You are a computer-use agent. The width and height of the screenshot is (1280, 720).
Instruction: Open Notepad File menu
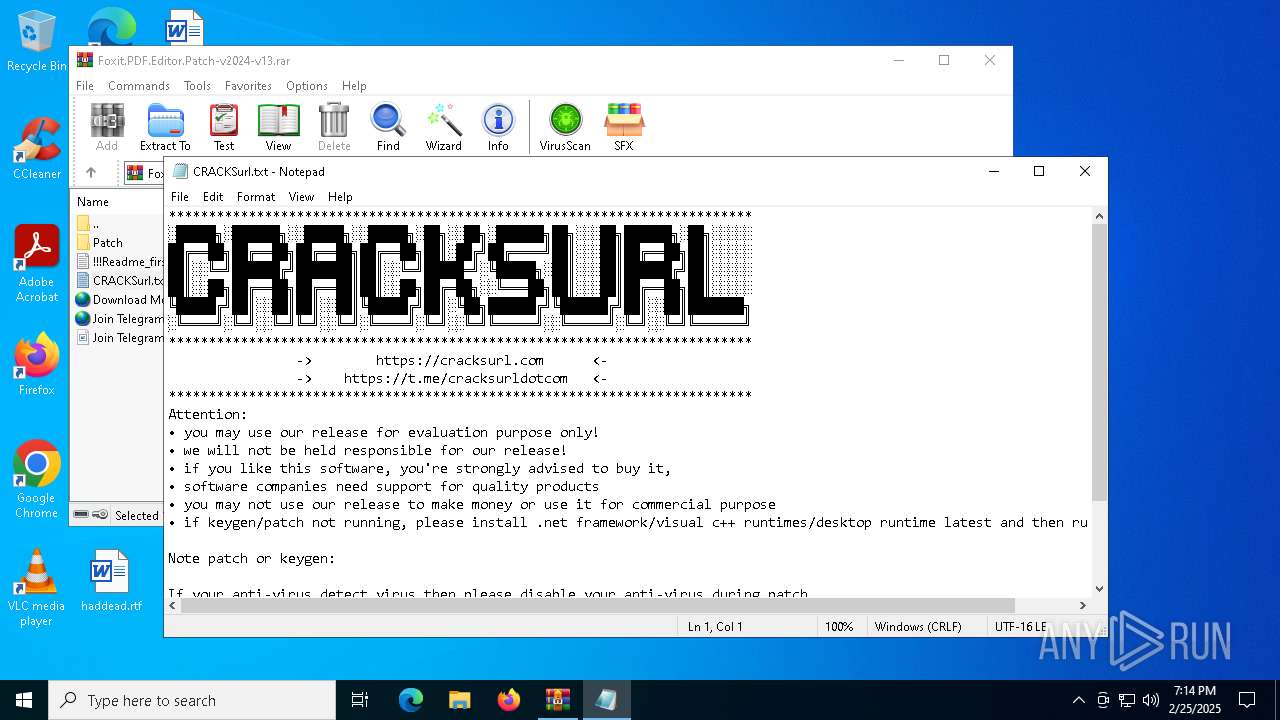[180, 197]
